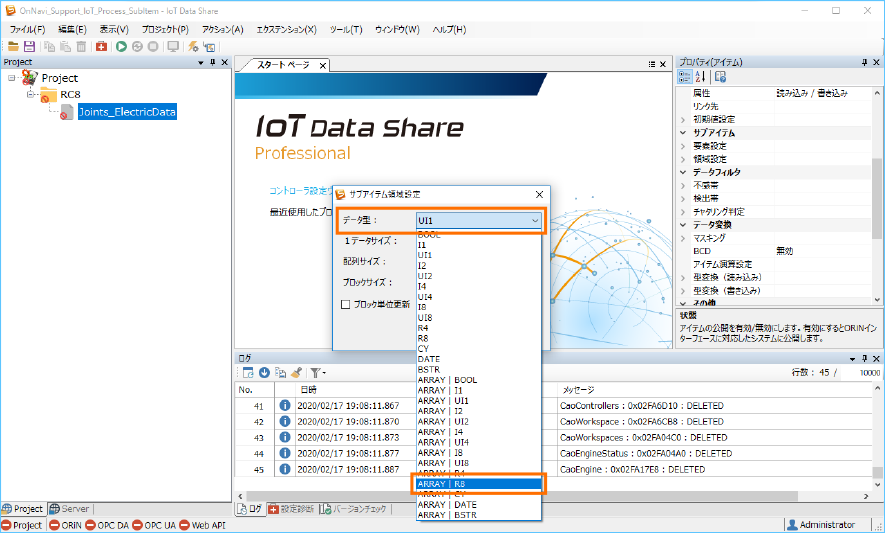Screen dimensions: 885x533
Task: Click the red add-controller icon in toolbar
Action: 102,46
